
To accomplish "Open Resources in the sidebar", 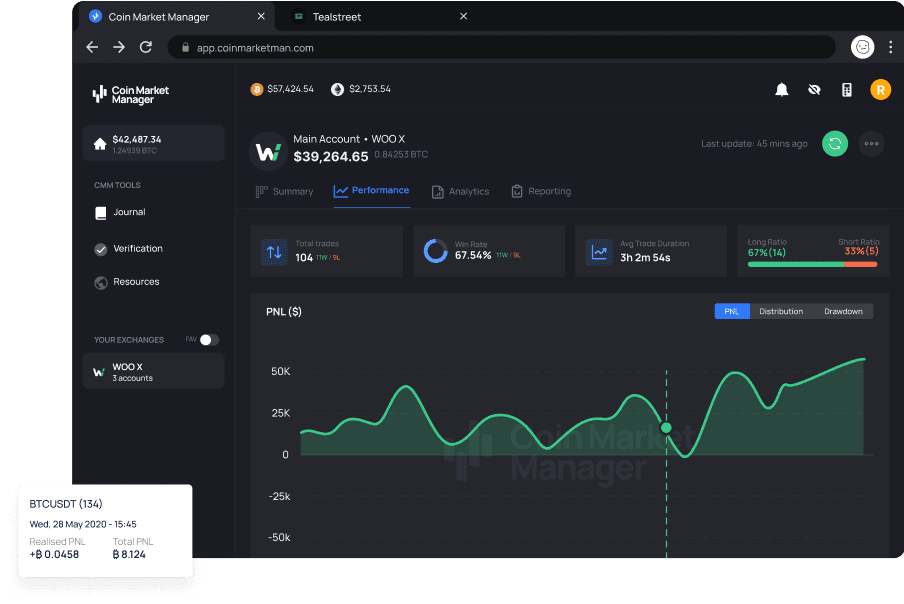I will click(x=127, y=282).
